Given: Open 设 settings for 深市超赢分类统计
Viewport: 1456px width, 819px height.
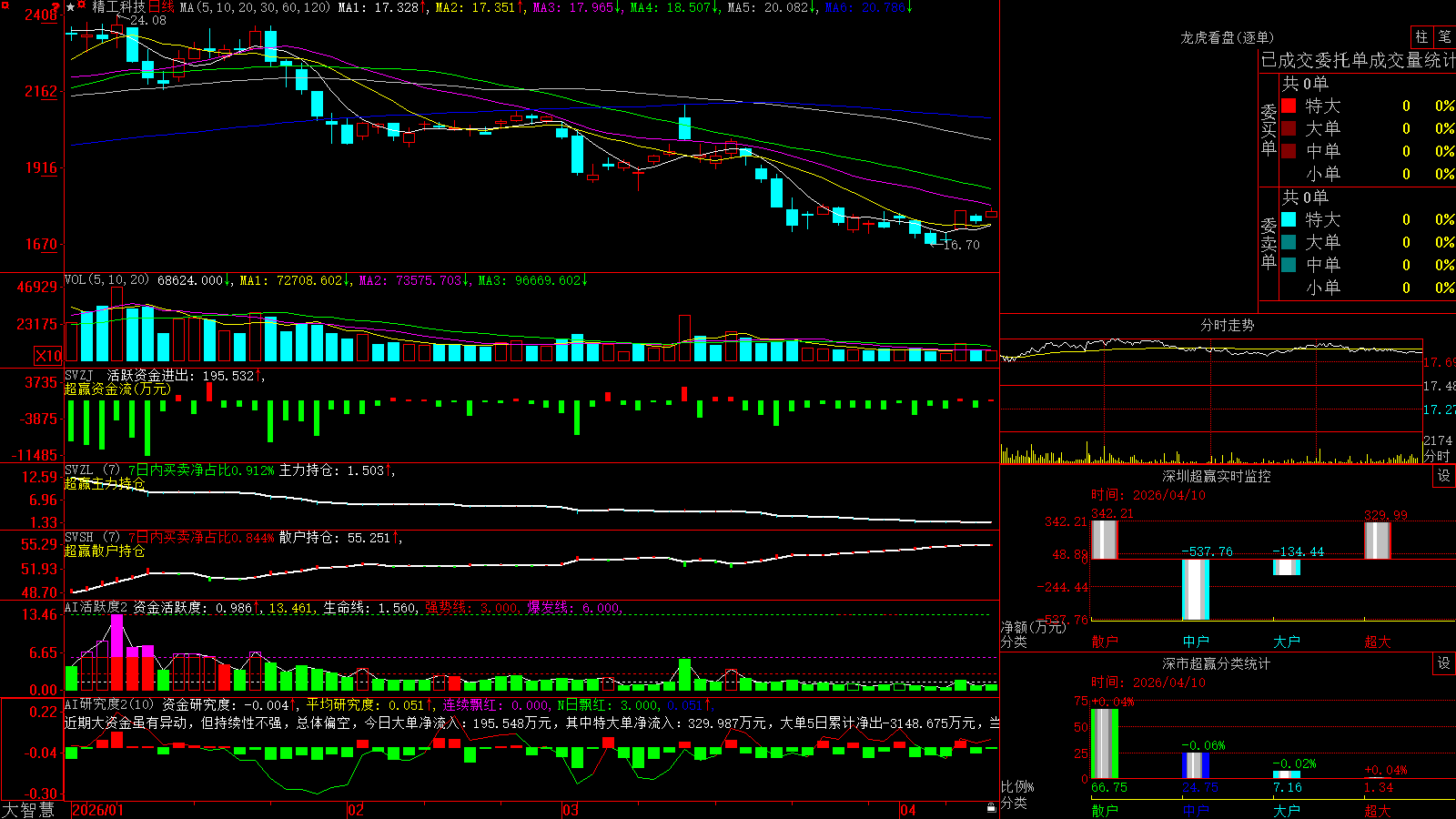Looking at the screenshot, I should (x=1444, y=663).
